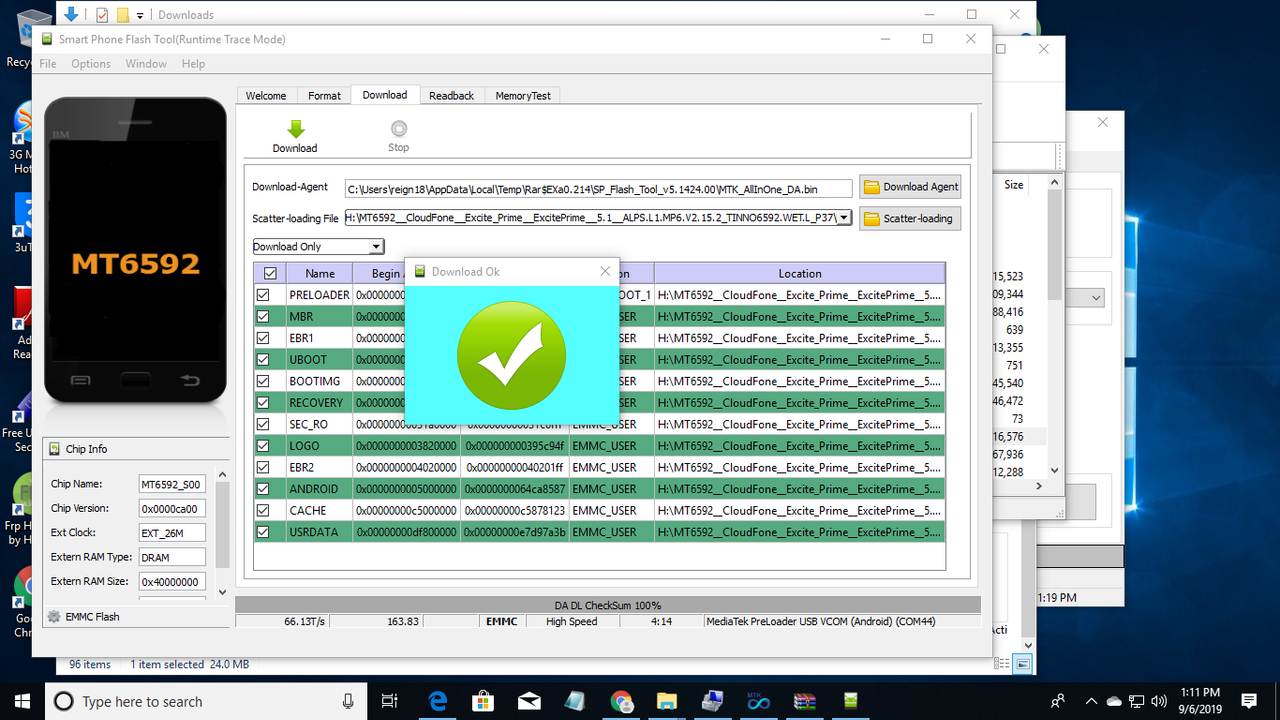Click the microphone icon in search box
Image resolution: width=1280 pixels, height=720 pixels.
click(x=348, y=701)
